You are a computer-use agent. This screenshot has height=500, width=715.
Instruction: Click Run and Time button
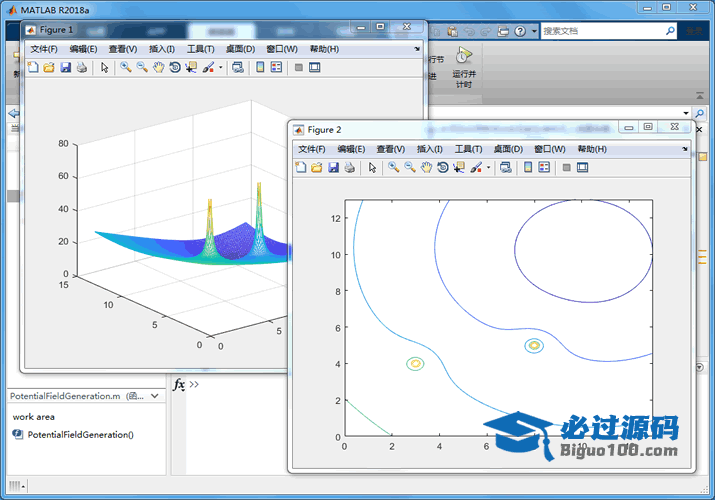pyautogui.click(x=464, y=67)
